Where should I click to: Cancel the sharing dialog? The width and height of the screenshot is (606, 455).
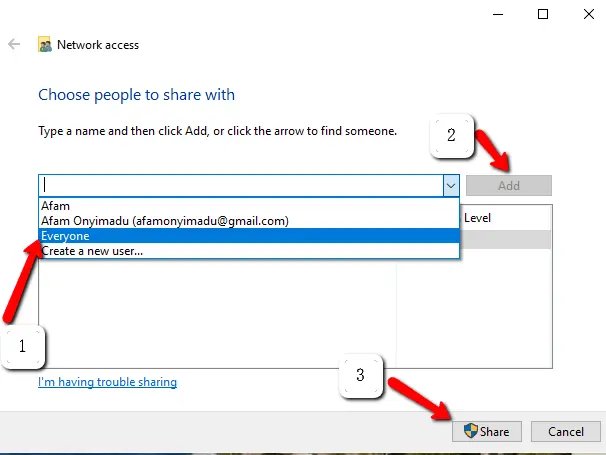click(565, 431)
